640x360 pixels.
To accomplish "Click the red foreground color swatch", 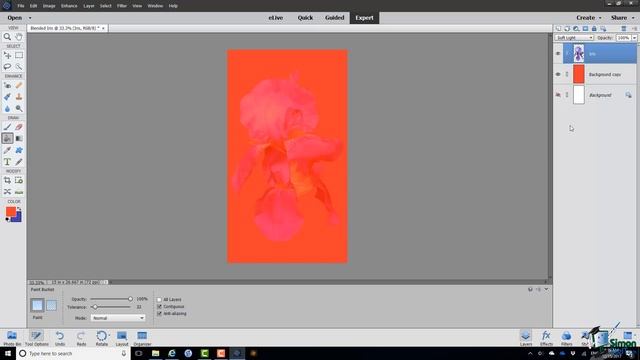I will pyautogui.click(x=10, y=211).
